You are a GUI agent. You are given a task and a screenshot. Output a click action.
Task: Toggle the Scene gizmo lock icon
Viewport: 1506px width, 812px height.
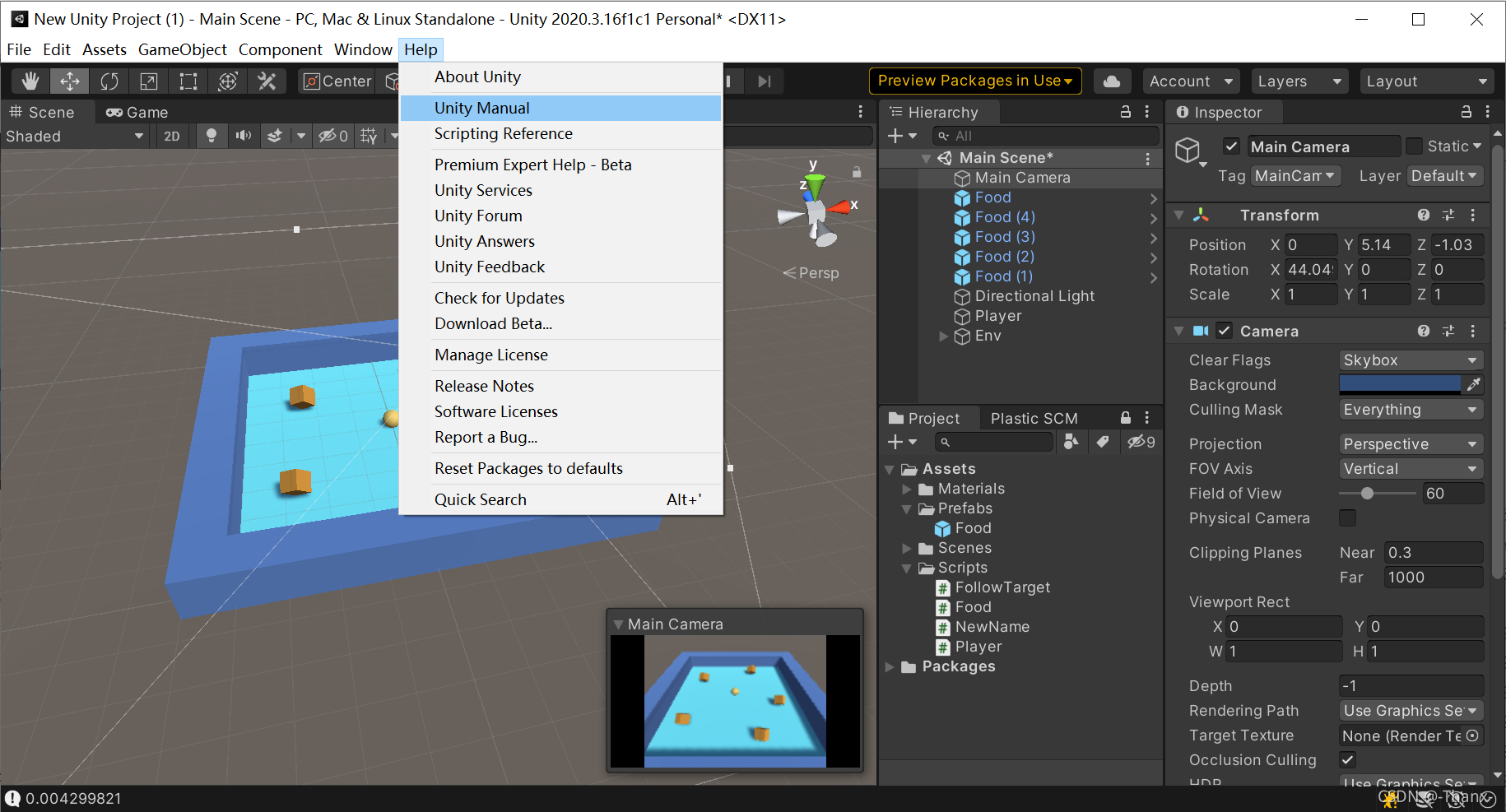857,172
